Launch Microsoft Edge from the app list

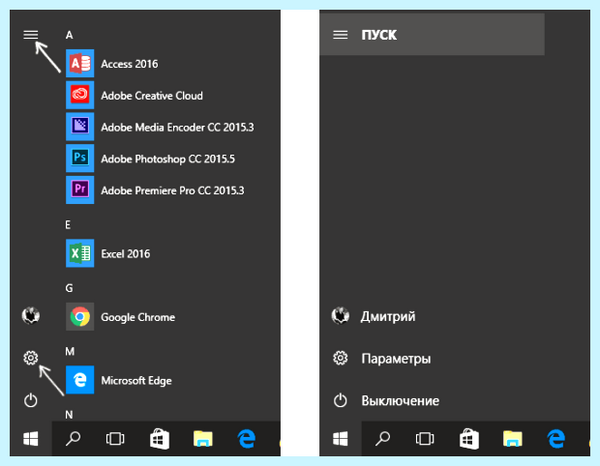coord(119,380)
